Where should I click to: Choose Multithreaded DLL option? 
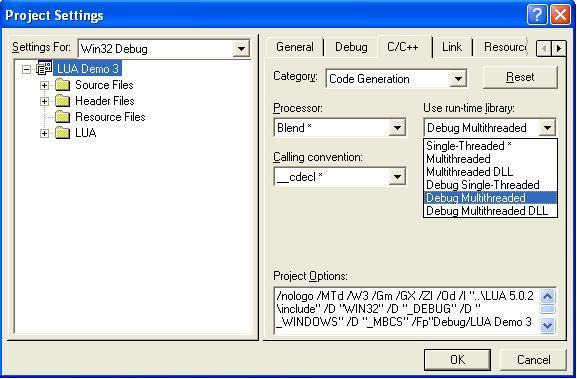coord(490,172)
